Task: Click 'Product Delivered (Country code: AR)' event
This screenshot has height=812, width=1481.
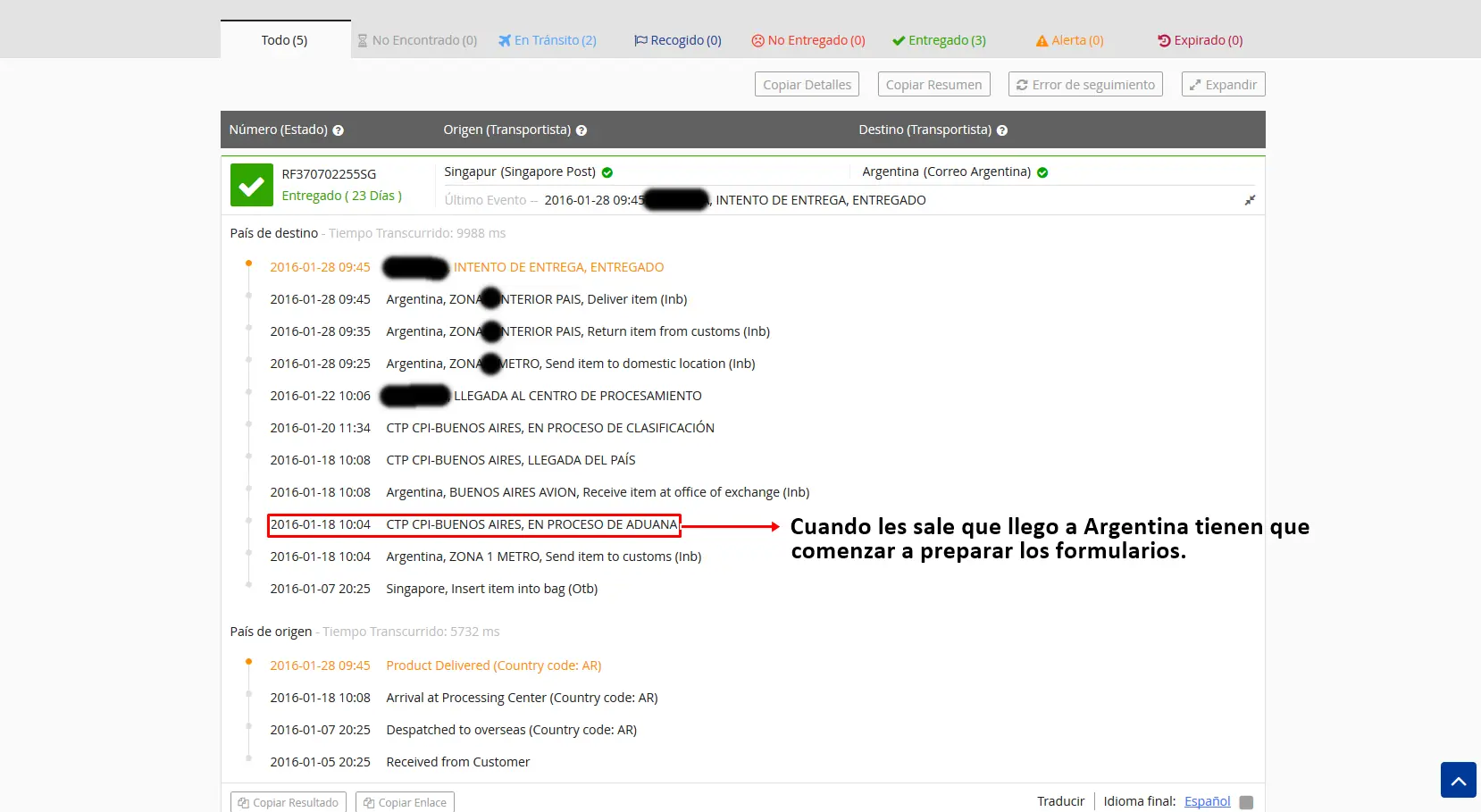Action: (493, 666)
